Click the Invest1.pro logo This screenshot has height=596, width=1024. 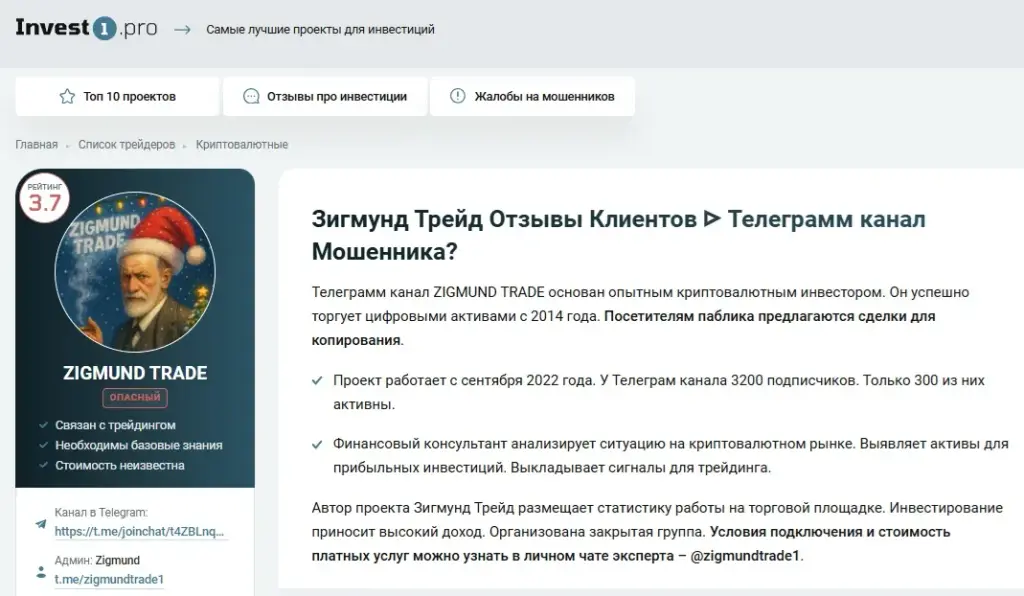click(x=86, y=28)
